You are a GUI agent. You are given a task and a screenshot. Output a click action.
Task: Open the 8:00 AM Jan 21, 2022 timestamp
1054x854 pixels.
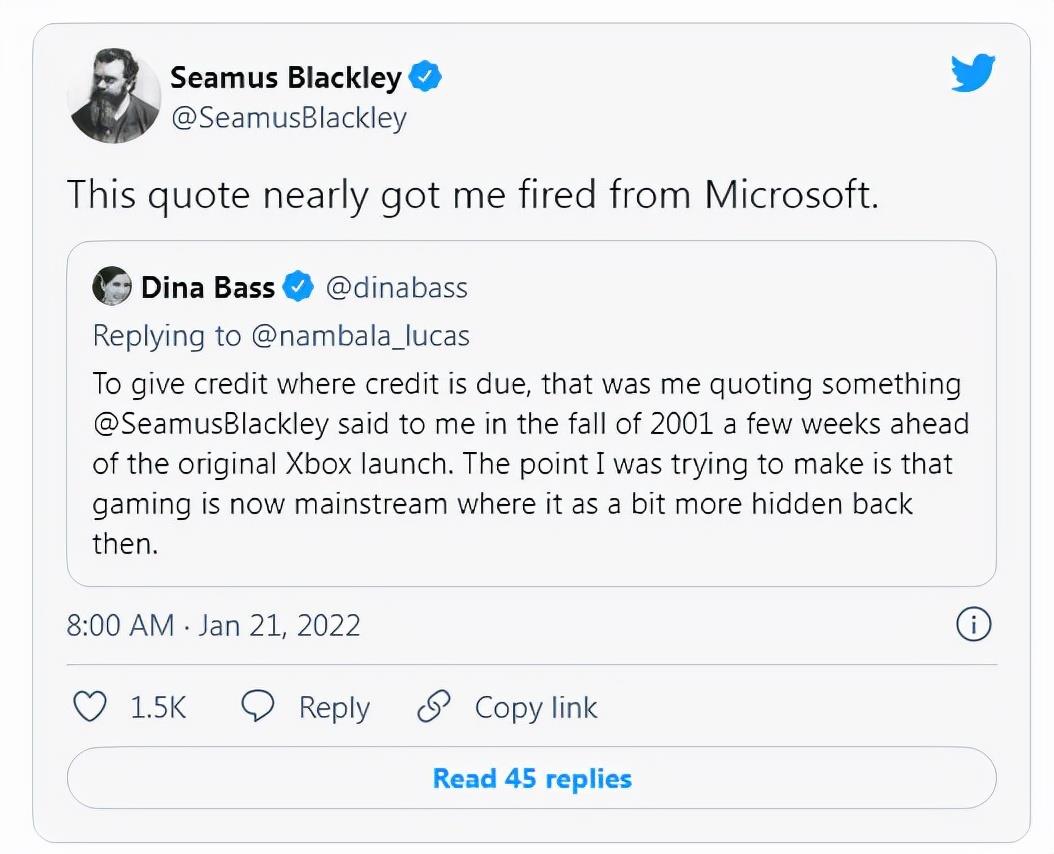213,625
